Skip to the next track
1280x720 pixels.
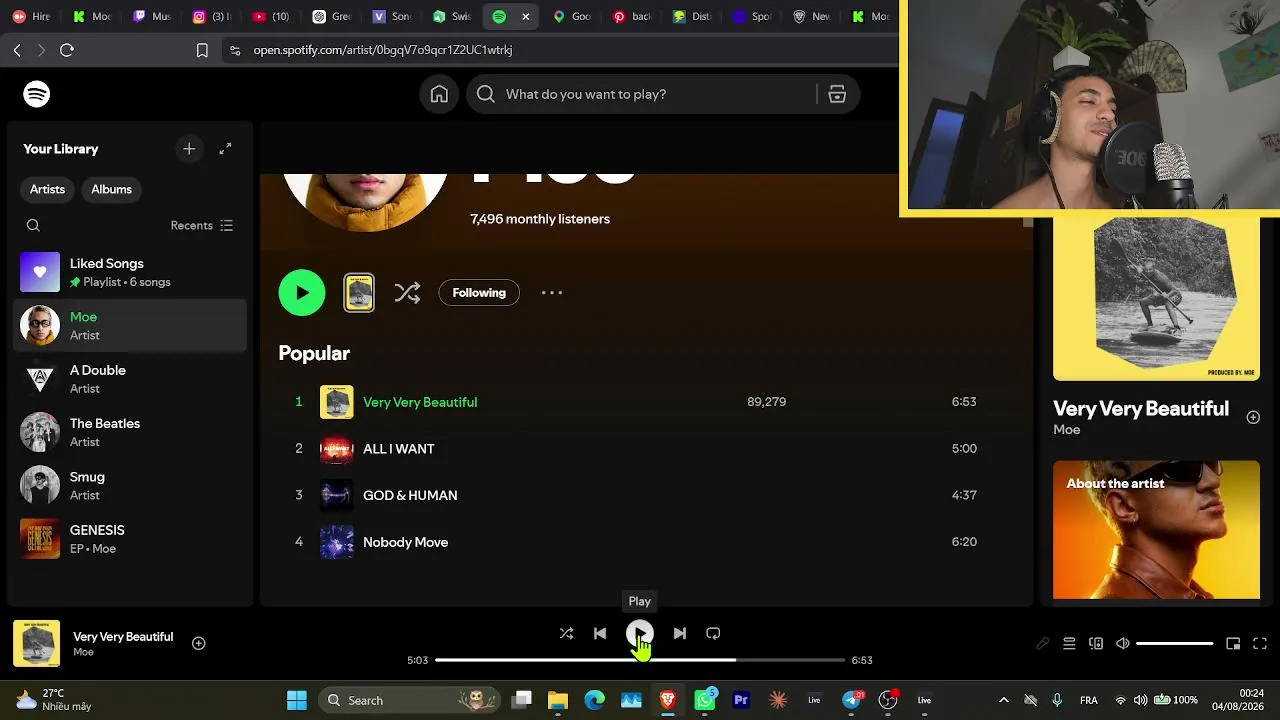point(680,633)
